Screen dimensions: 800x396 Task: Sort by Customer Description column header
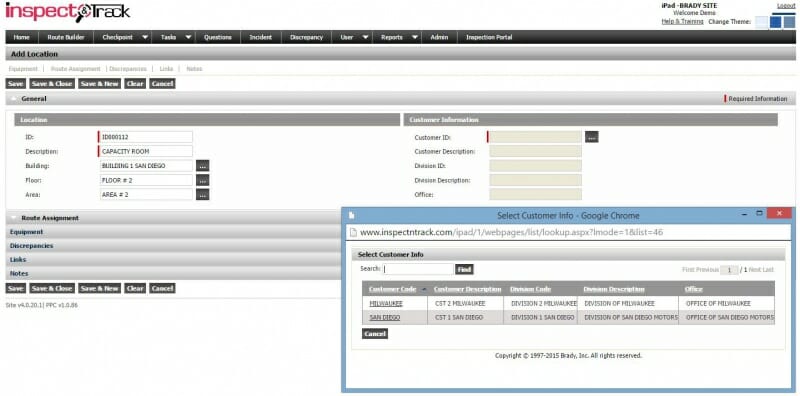pyautogui.click(x=467, y=289)
